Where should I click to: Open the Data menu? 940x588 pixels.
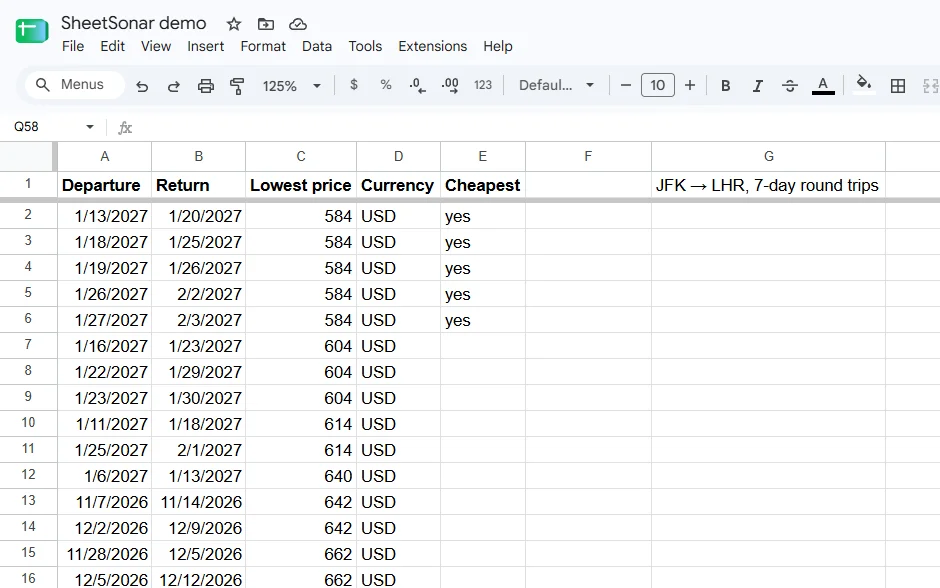pos(317,46)
